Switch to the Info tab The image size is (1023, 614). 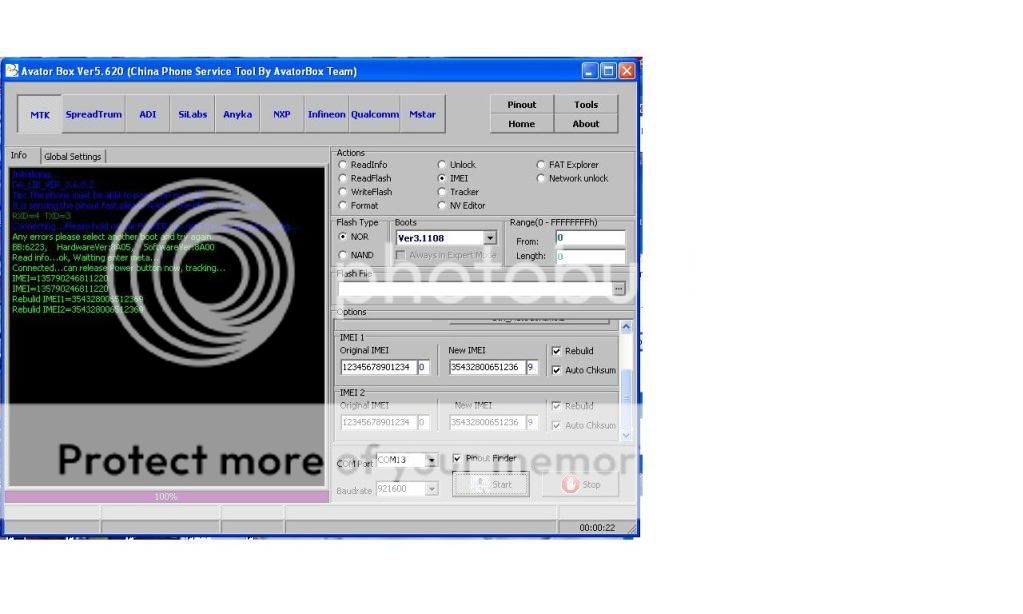pos(19,156)
